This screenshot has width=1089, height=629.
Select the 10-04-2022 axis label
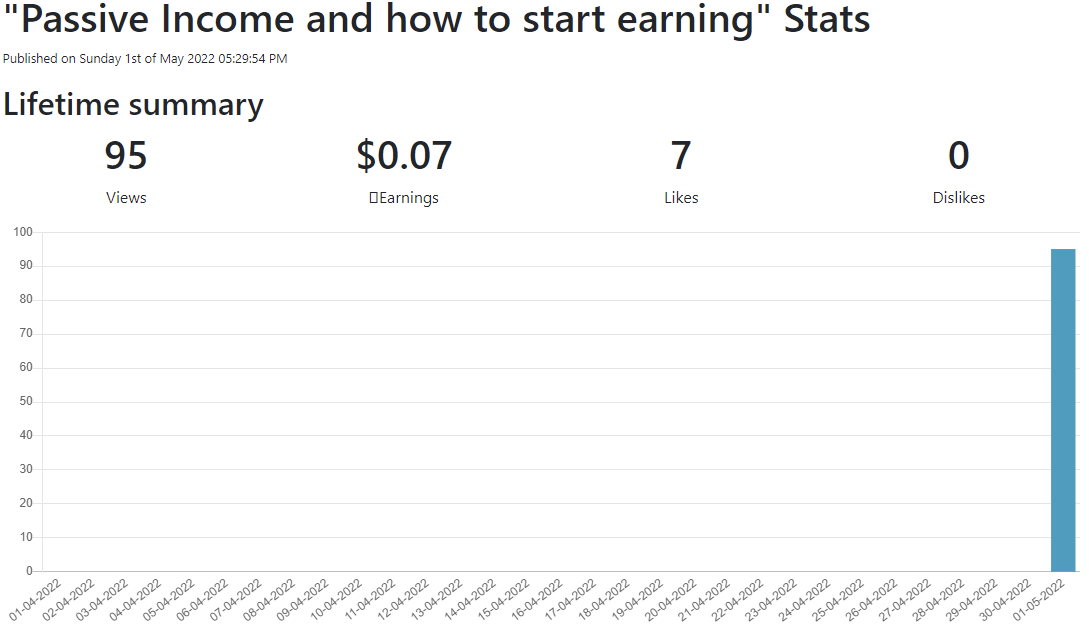pyautogui.click(x=337, y=599)
